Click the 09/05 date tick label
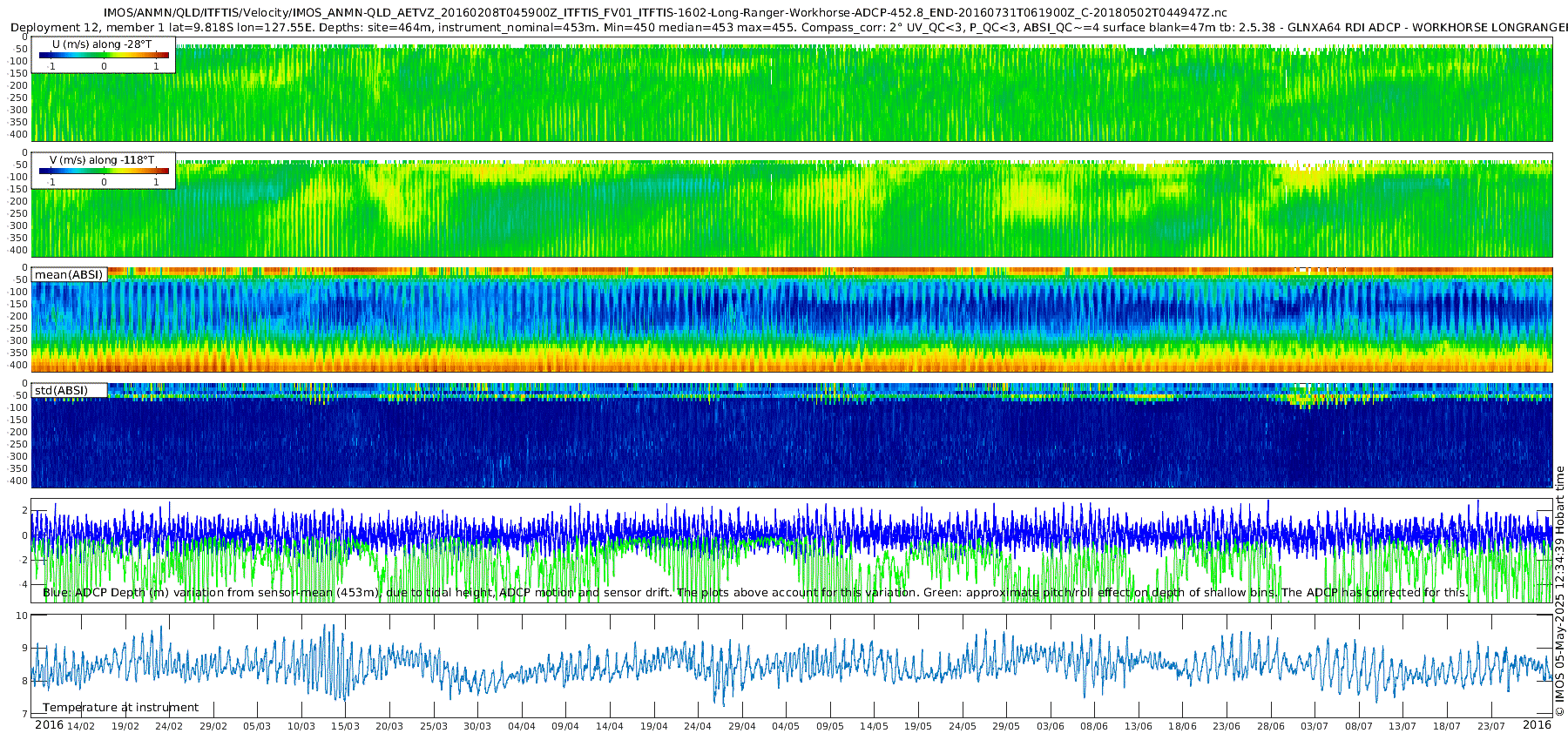The width and height of the screenshot is (1568, 740). pos(830,726)
